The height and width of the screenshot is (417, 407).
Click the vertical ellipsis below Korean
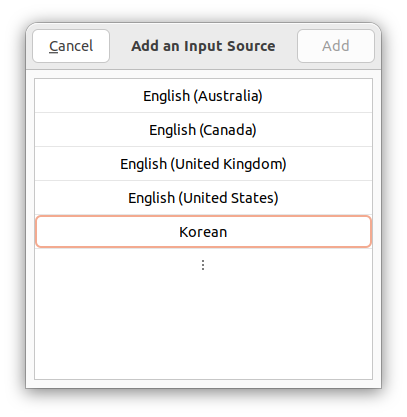(203, 265)
